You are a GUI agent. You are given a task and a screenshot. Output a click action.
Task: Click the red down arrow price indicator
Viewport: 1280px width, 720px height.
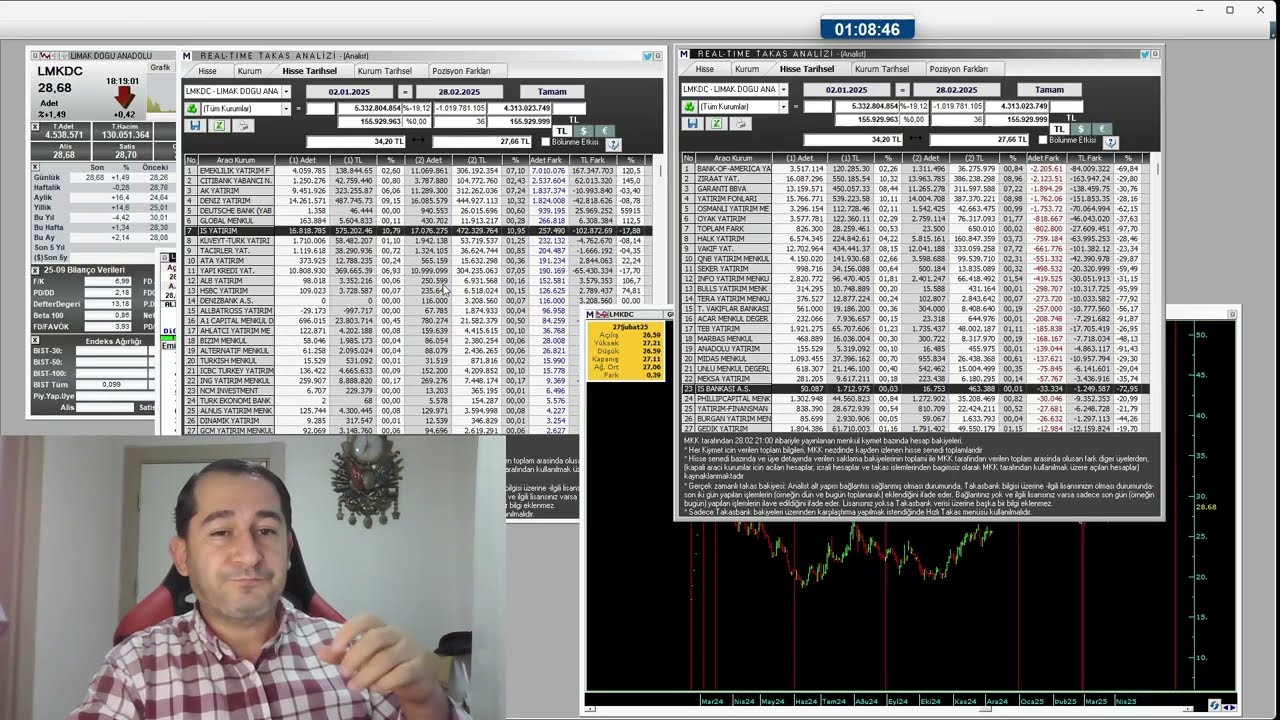(124, 97)
